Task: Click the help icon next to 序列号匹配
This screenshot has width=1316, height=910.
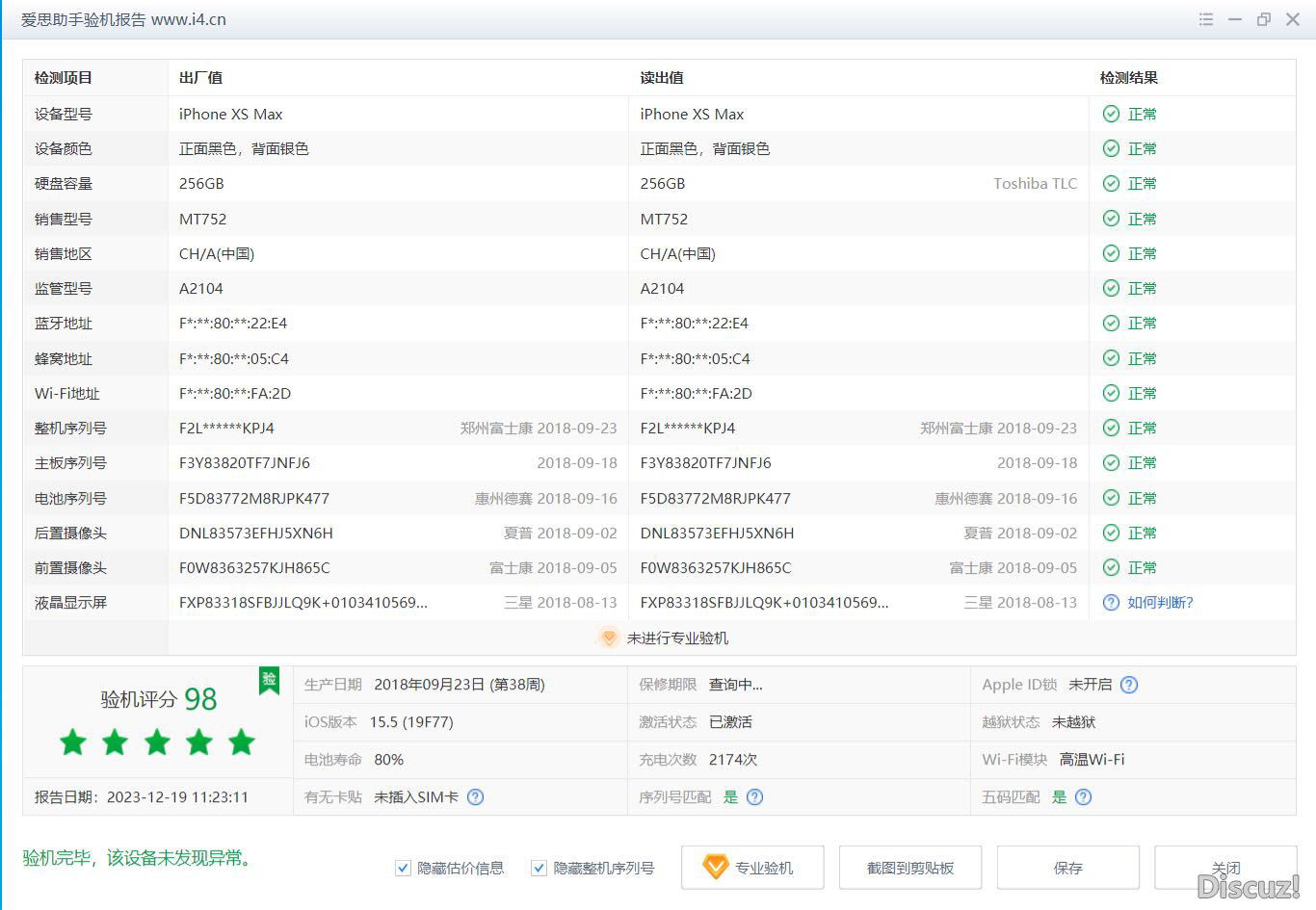Action: tap(754, 796)
